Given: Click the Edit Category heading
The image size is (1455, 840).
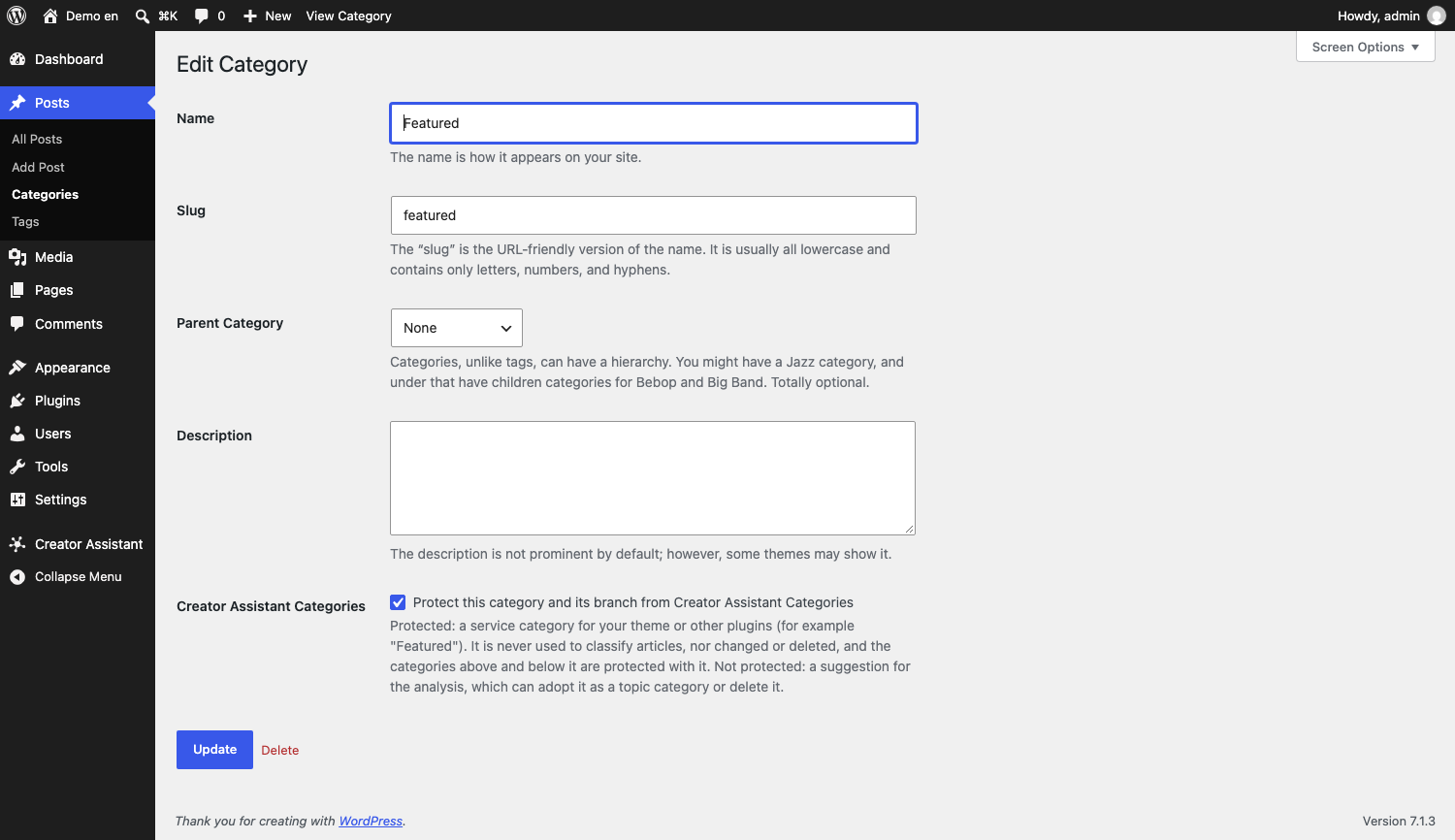Looking at the screenshot, I should pyautogui.click(x=242, y=64).
